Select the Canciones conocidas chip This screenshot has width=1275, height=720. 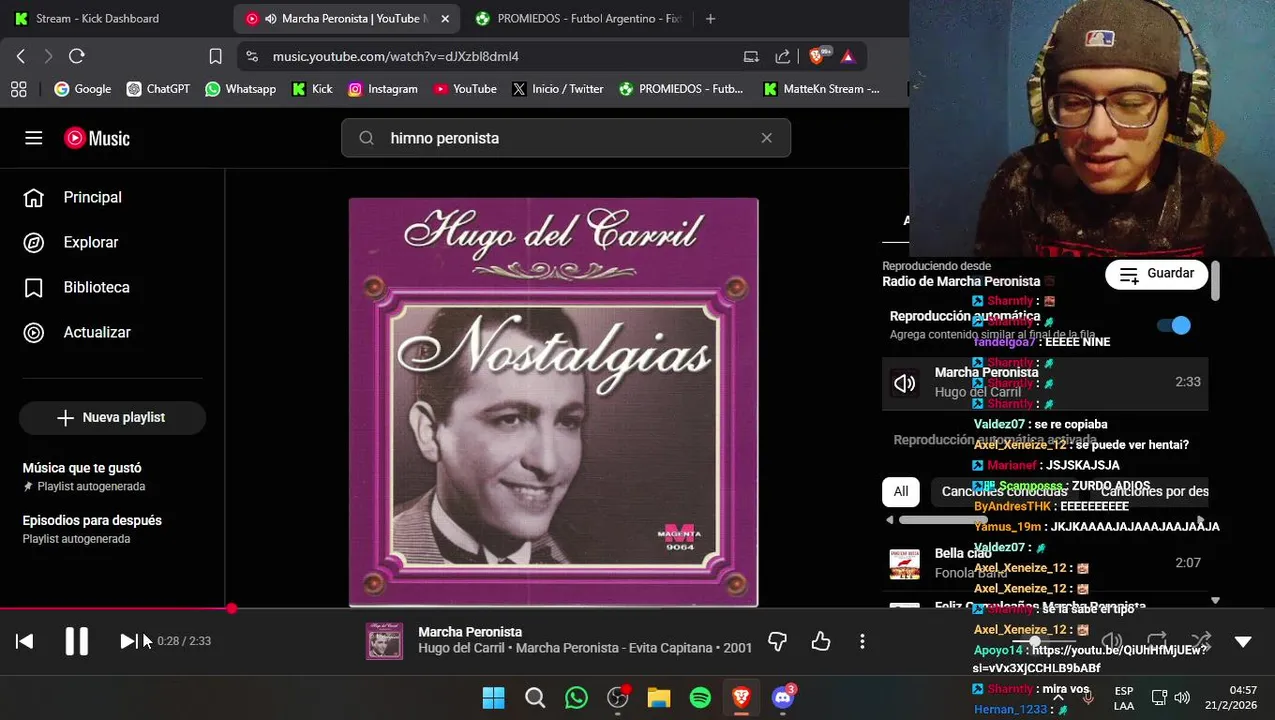coord(1004,491)
